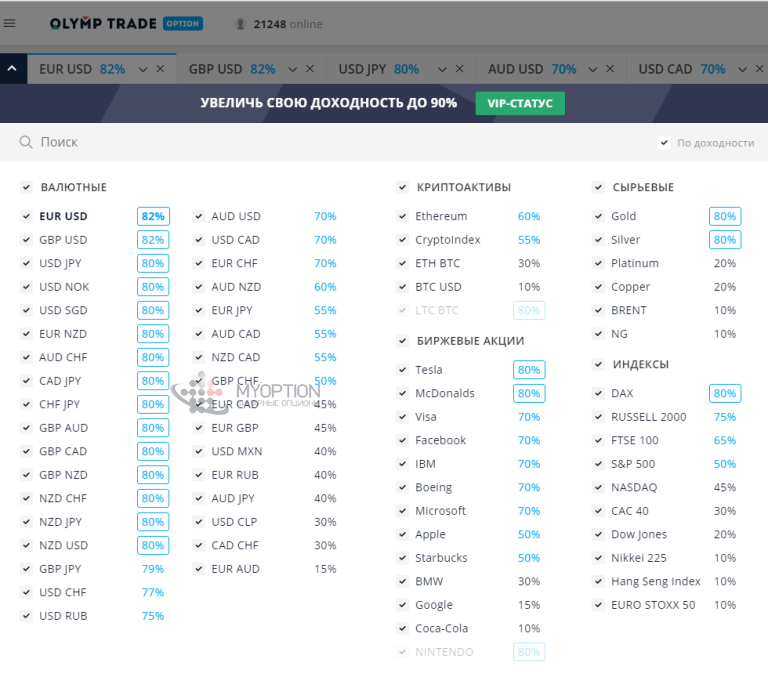Click the 80% badge next to Tesla

coord(529,369)
